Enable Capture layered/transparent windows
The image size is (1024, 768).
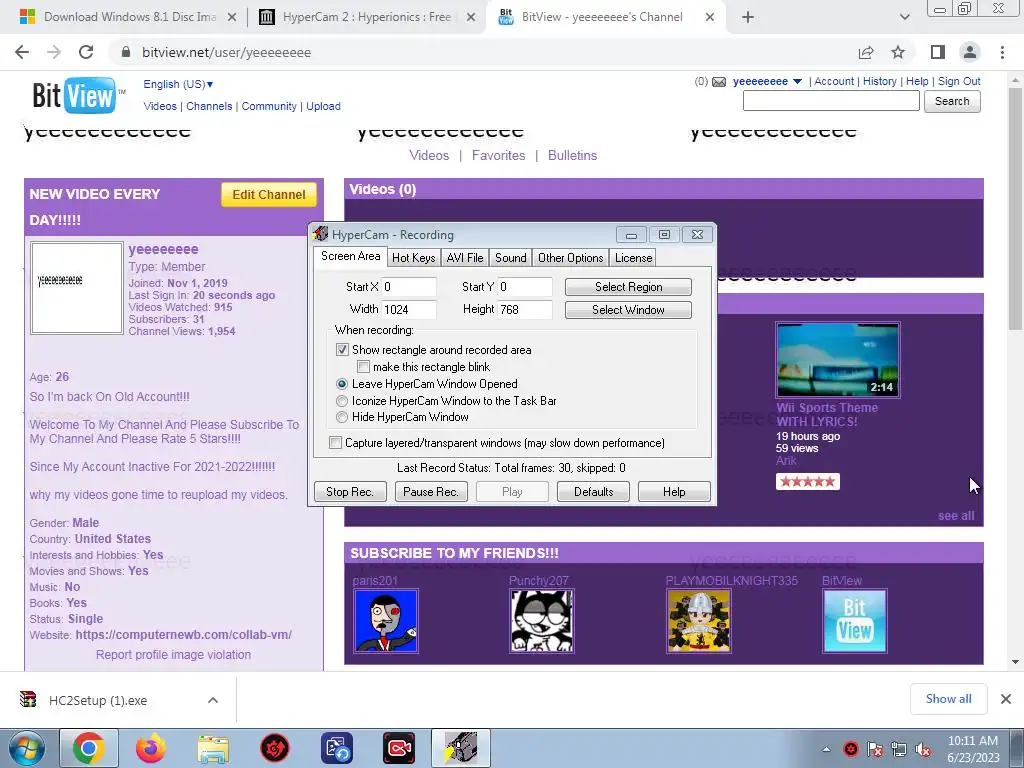[x=335, y=443]
